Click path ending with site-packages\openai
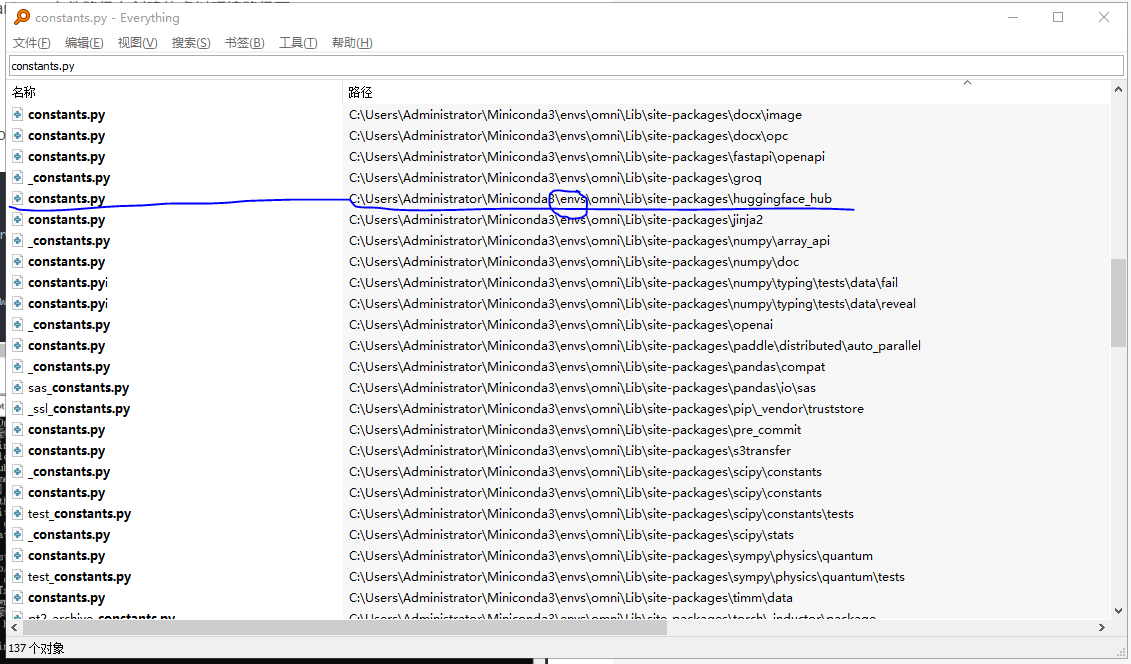This screenshot has width=1131, height=664. tap(560, 325)
